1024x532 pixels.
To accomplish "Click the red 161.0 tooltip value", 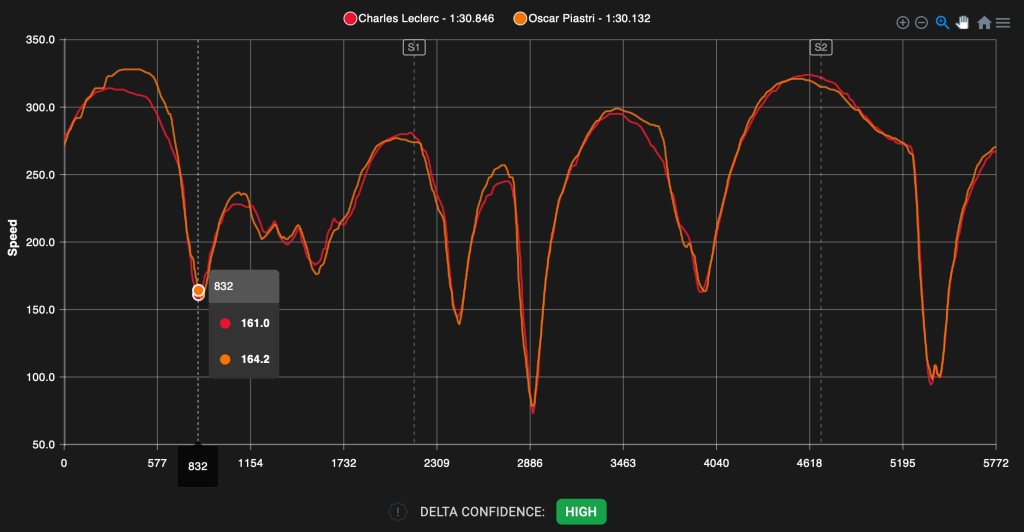I will [x=255, y=323].
